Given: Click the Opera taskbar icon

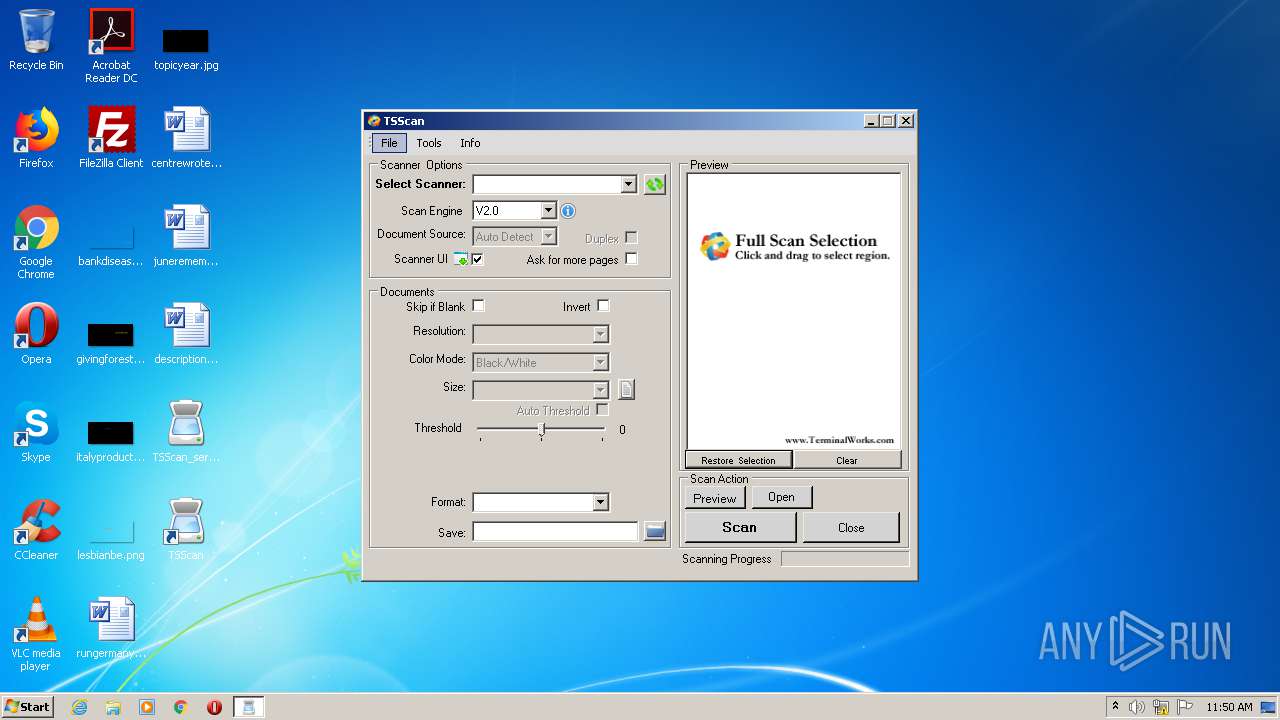Looking at the screenshot, I should (x=214, y=707).
